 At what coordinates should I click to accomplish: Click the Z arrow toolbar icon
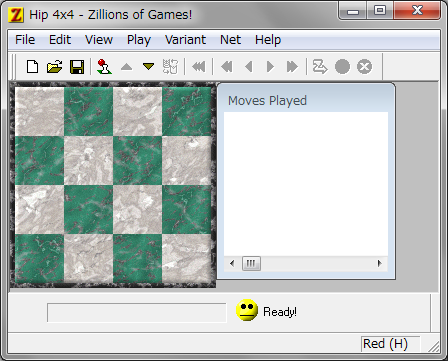click(320, 67)
